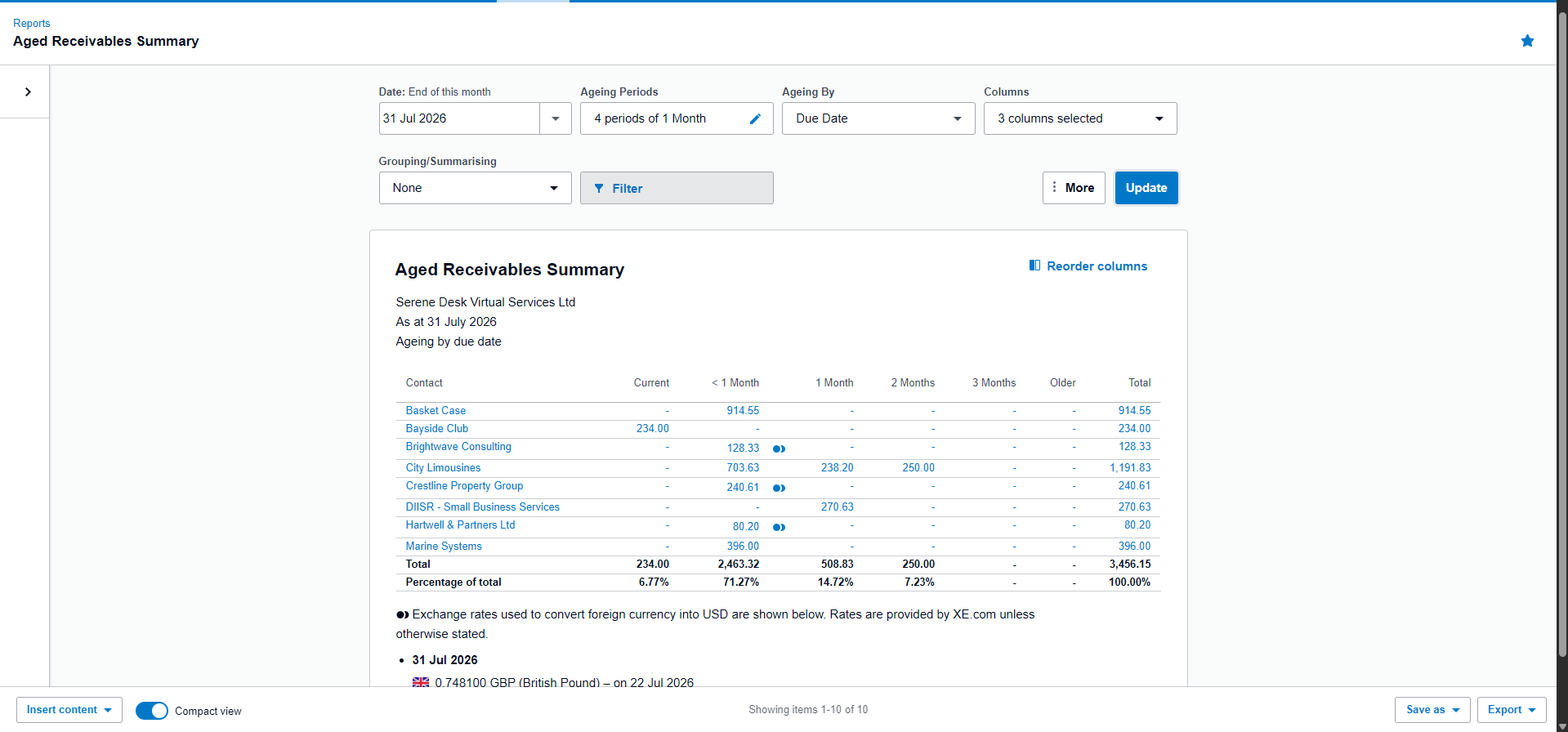Open the Save as menu
The width and height of the screenshot is (1568, 732).
click(x=1432, y=710)
